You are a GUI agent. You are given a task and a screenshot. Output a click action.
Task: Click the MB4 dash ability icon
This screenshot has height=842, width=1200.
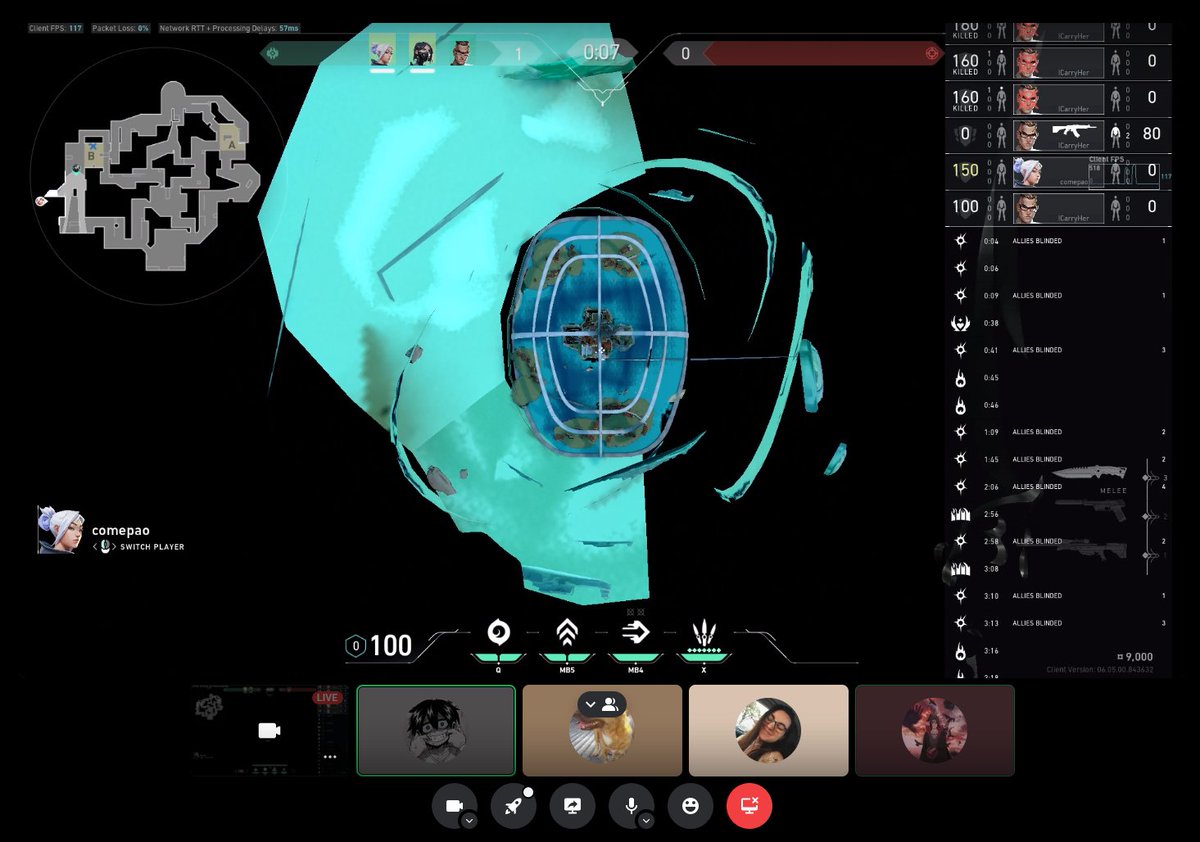pyautogui.click(x=636, y=633)
